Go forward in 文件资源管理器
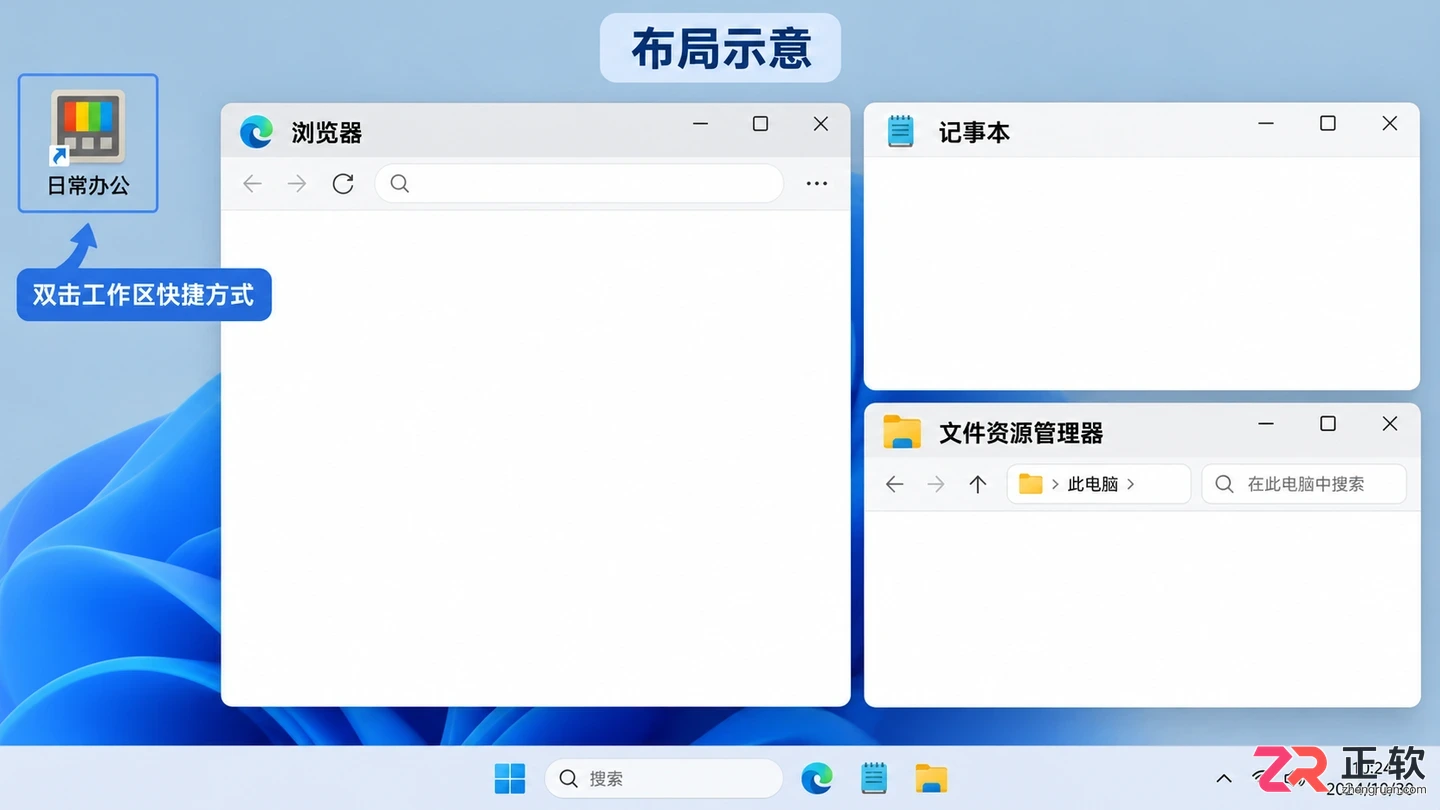The height and width of the screenshot is (810, 1440). (x=936, y=484)
